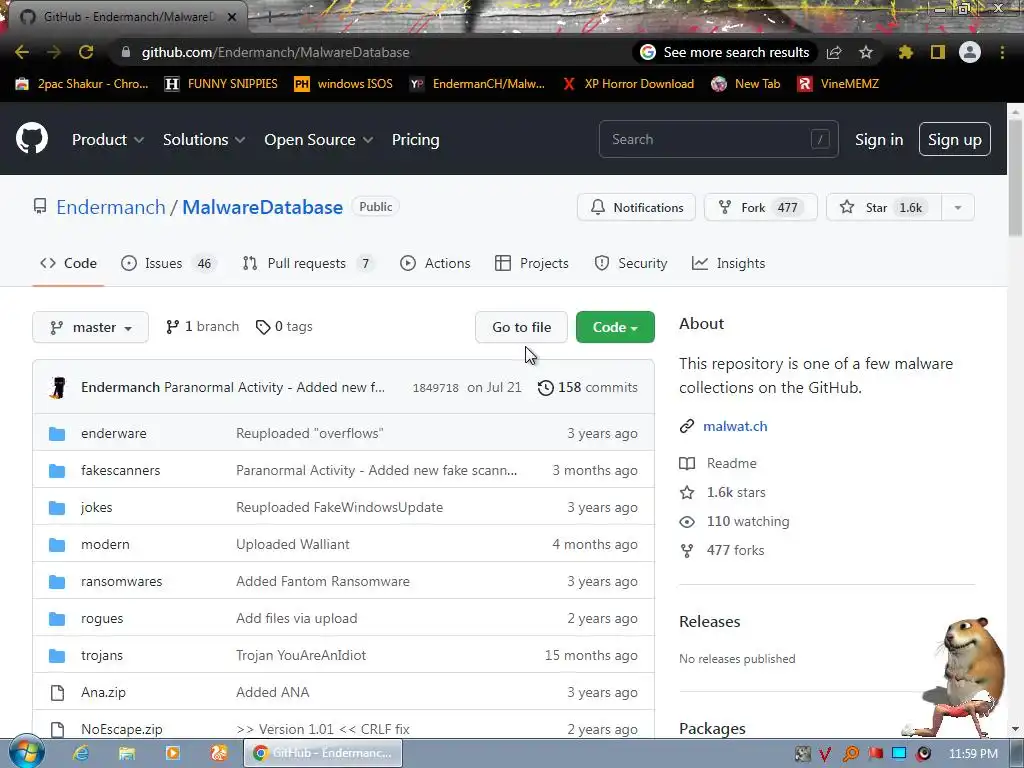The width and height of the screenshot is (1024, 768).
Task: Open the Actions tab
Action: click(x=436, y=263)
